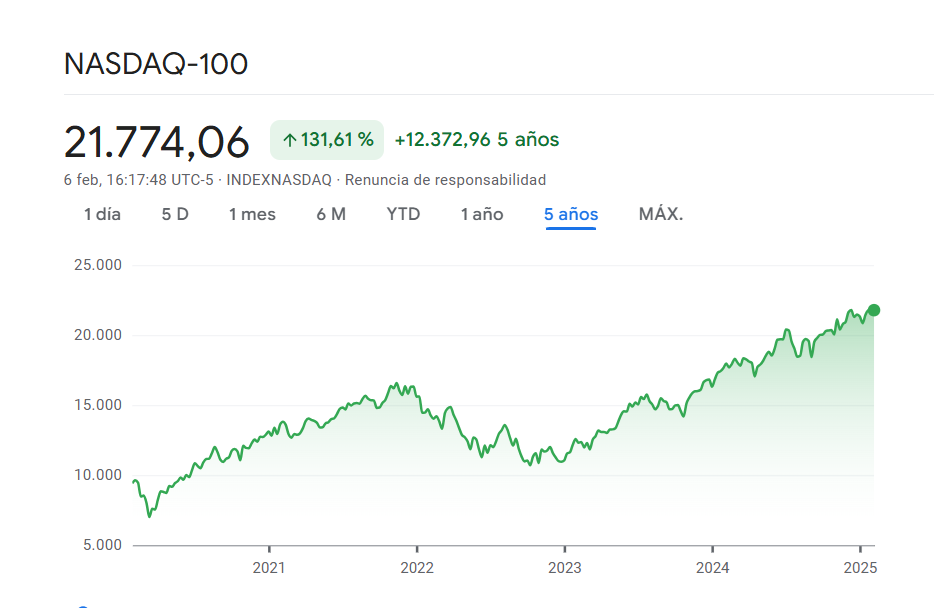The height and width of the screenshot is (608, 934).
Task: Click the partially visible icon at bottom left
Action: point(85,604)
